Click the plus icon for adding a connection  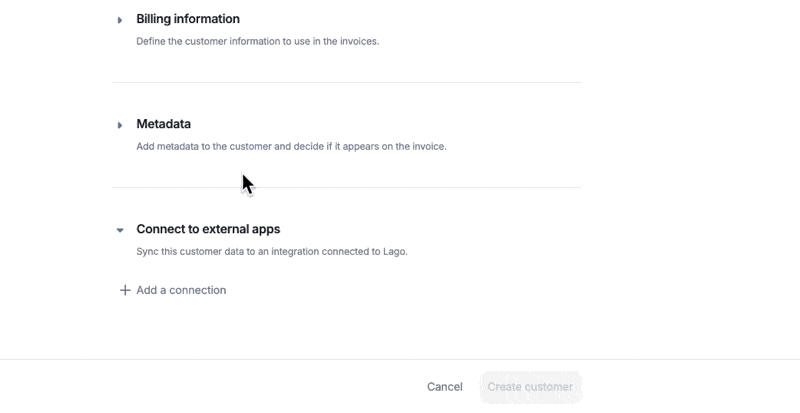[125, 290]
